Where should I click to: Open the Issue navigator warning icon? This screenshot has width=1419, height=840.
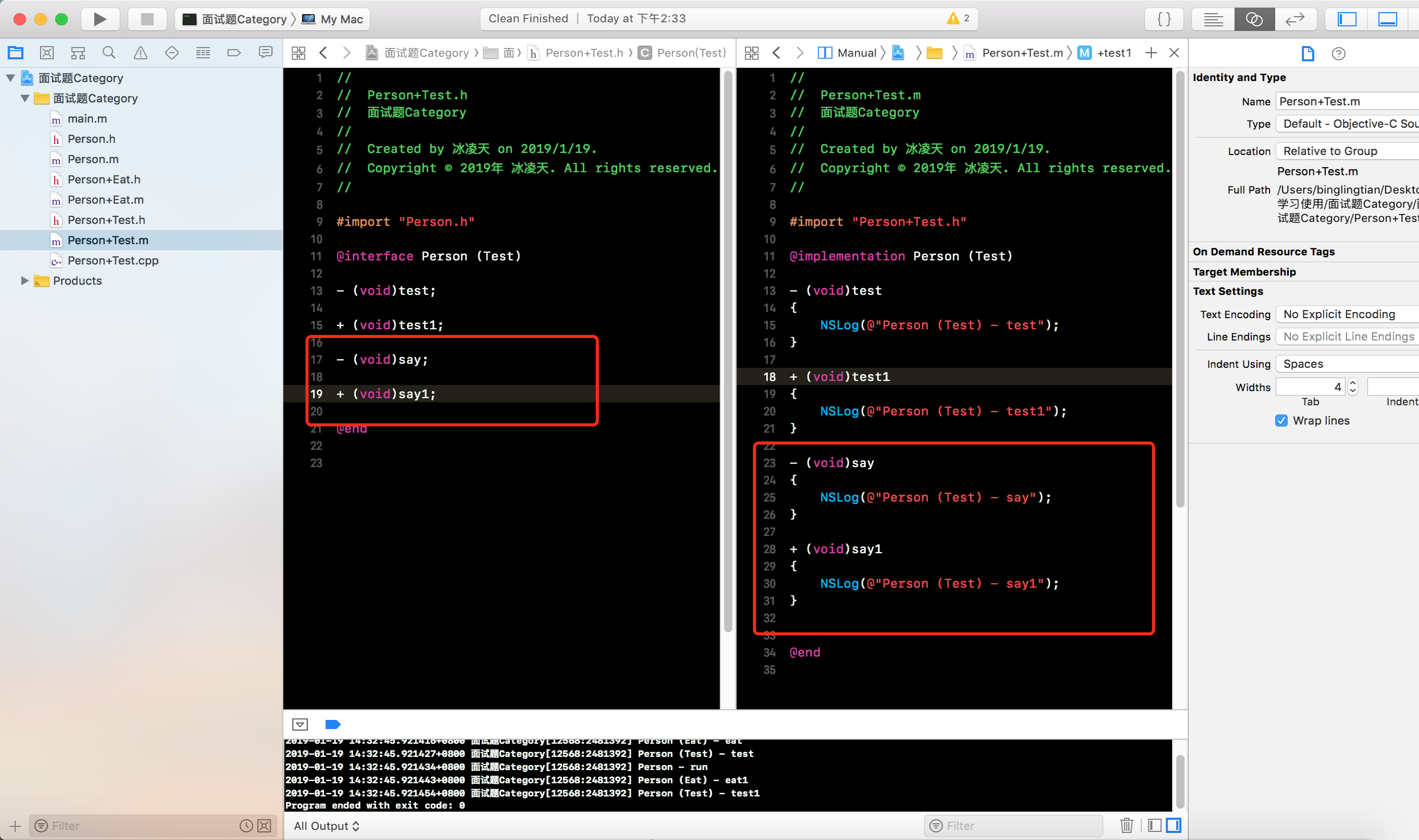pos(140,53)
